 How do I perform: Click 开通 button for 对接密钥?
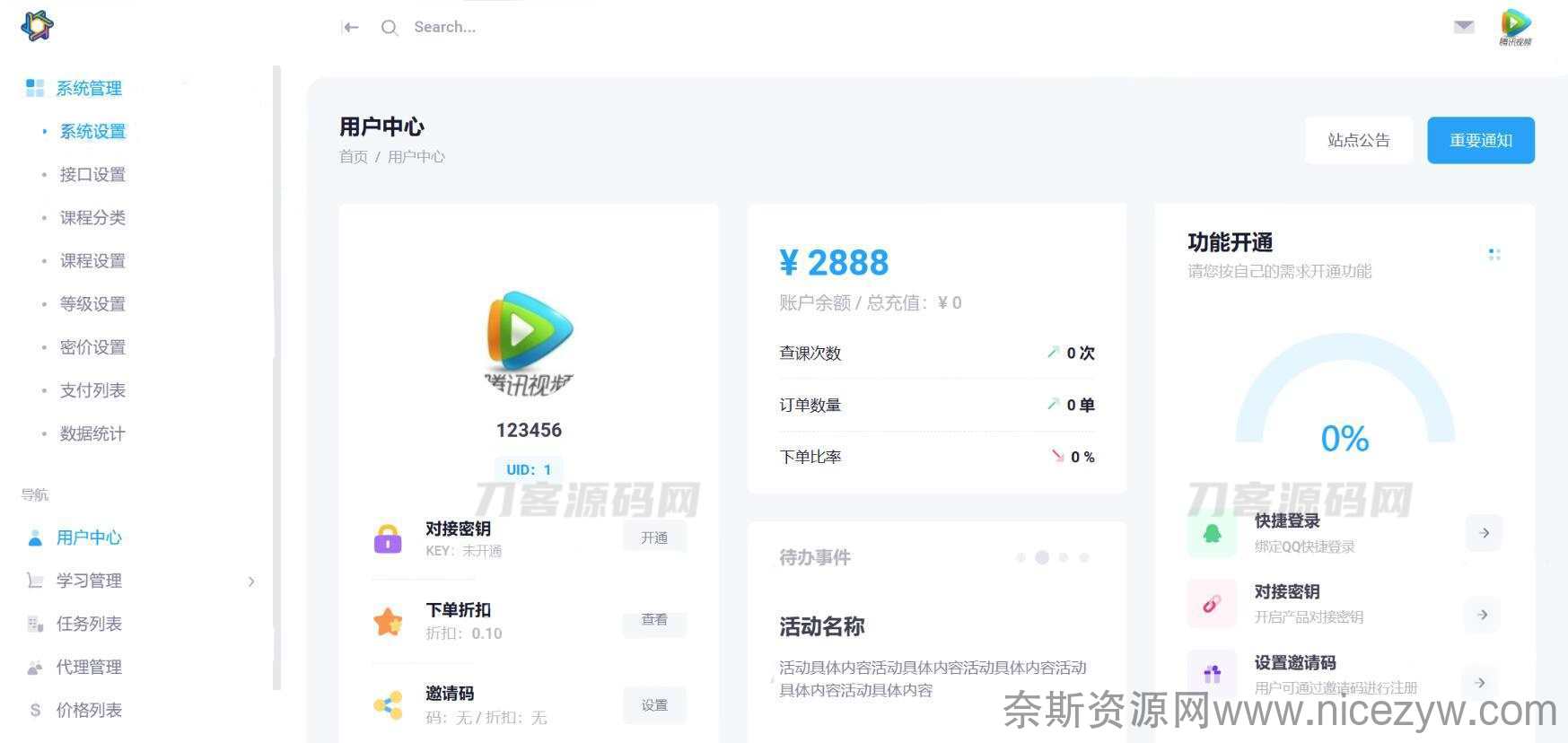coord(654,538)
